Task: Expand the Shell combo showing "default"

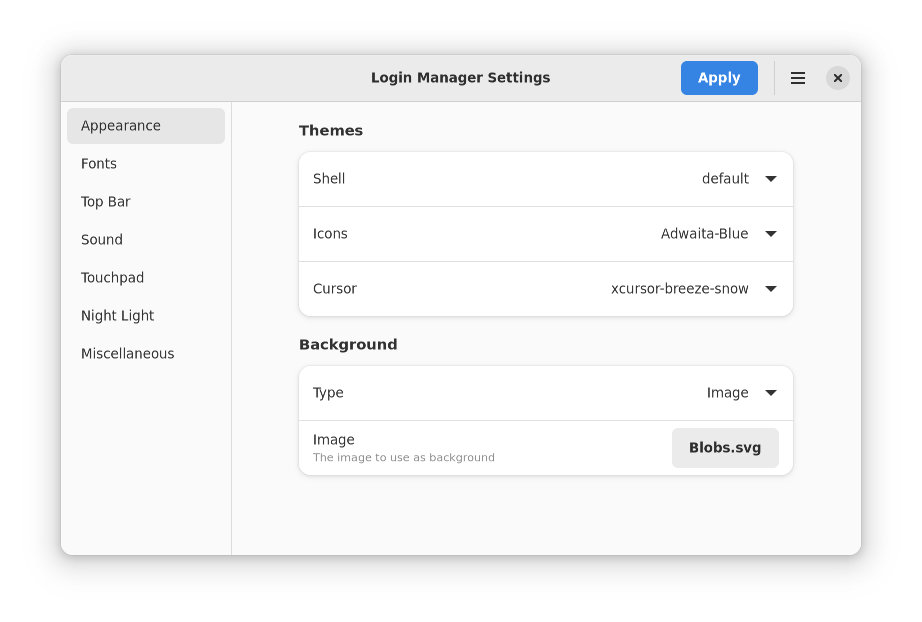Action: click(x=725, y=179)
